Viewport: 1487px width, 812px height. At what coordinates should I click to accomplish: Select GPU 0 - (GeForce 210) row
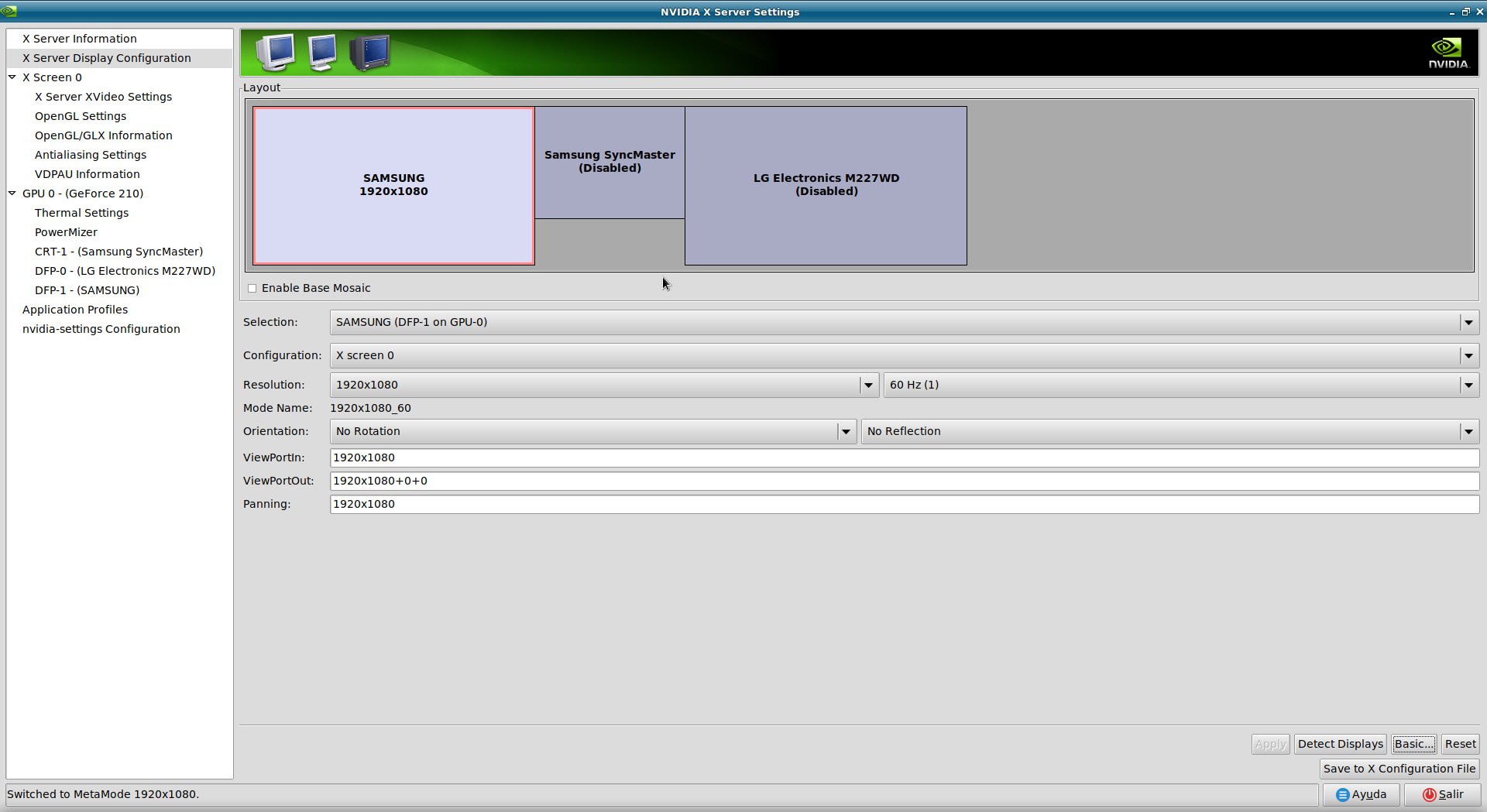click(119, 194)
